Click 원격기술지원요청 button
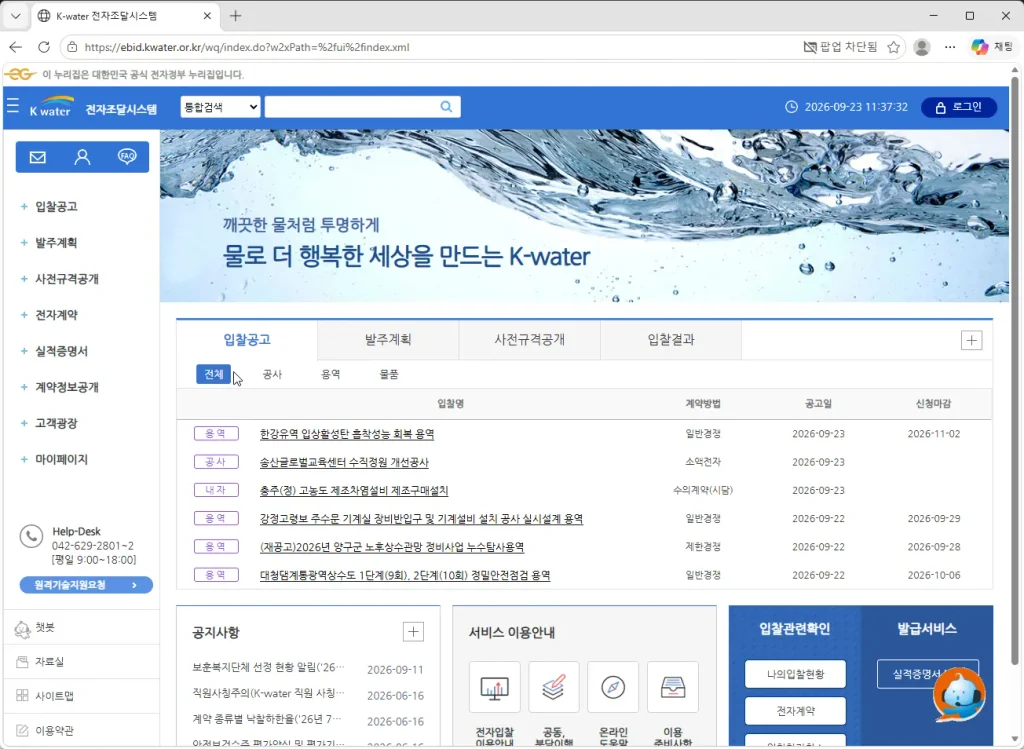The image size is (1024, 749). click(86, 585)
